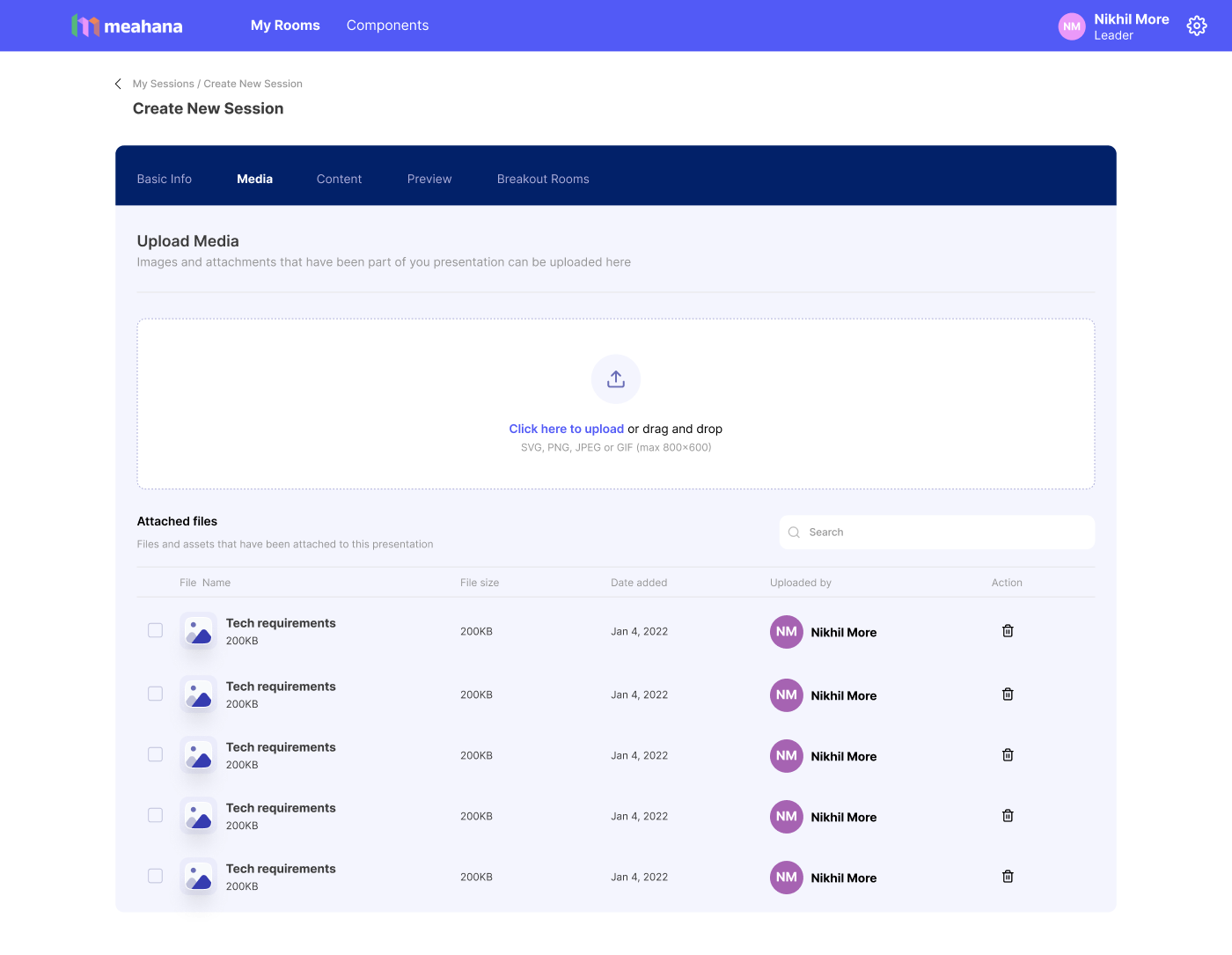The image size is (1232, 955).
Task: Click NM avatar in the header
Action: [x=1072, y=26]
